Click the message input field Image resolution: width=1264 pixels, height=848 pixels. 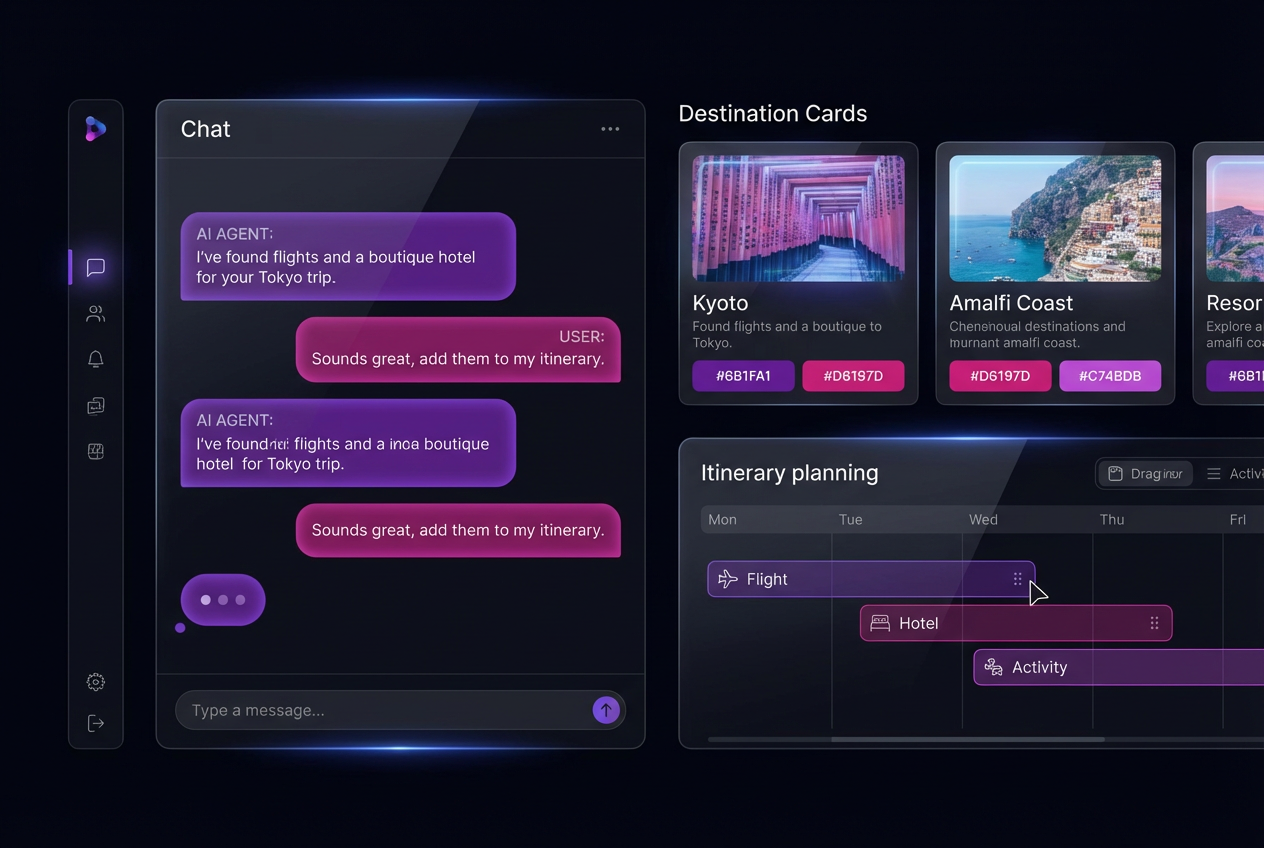pyautogui.click(x=400, y=710)
